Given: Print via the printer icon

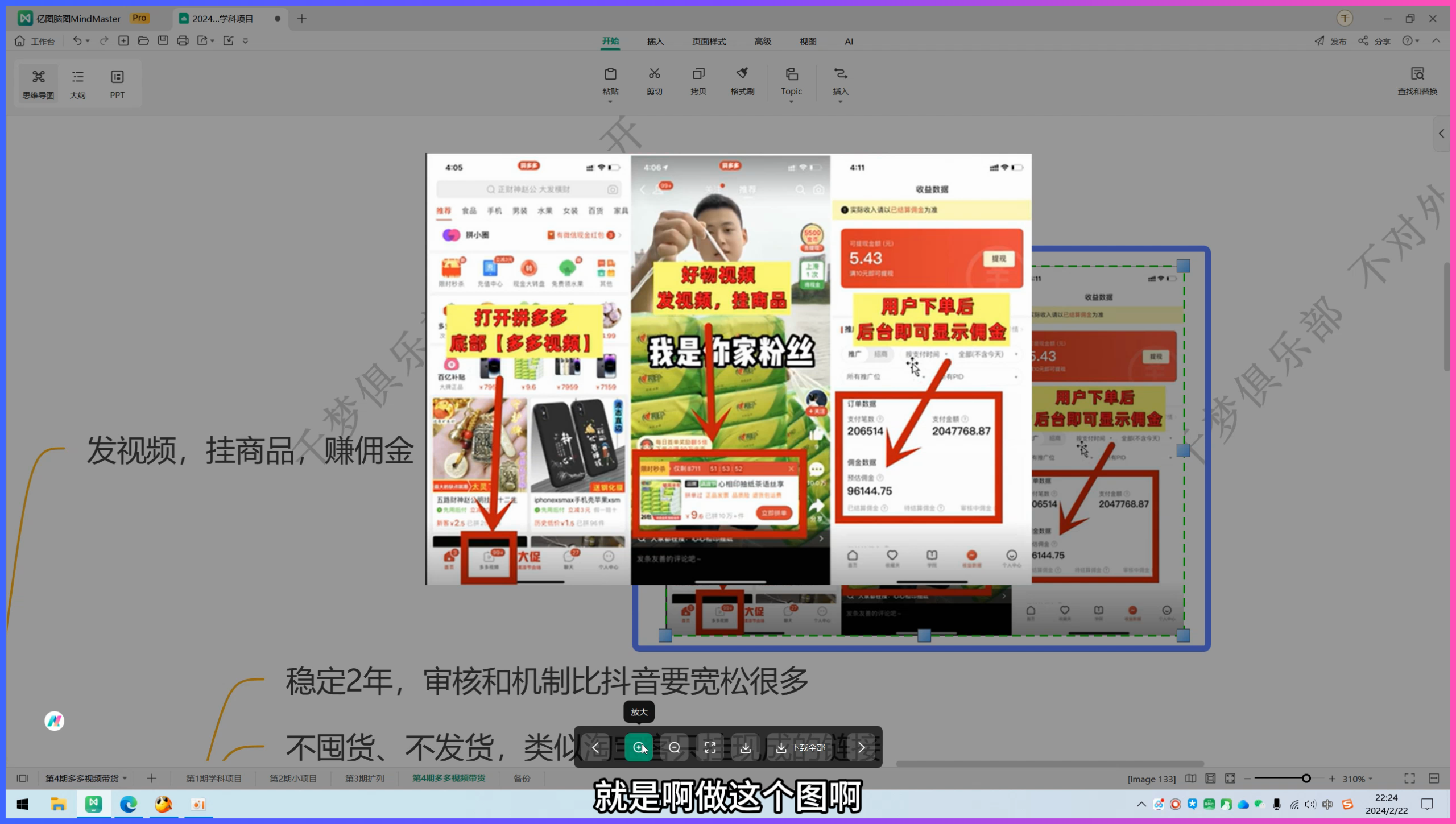Looking at the screenshot, I should [183, 40].
